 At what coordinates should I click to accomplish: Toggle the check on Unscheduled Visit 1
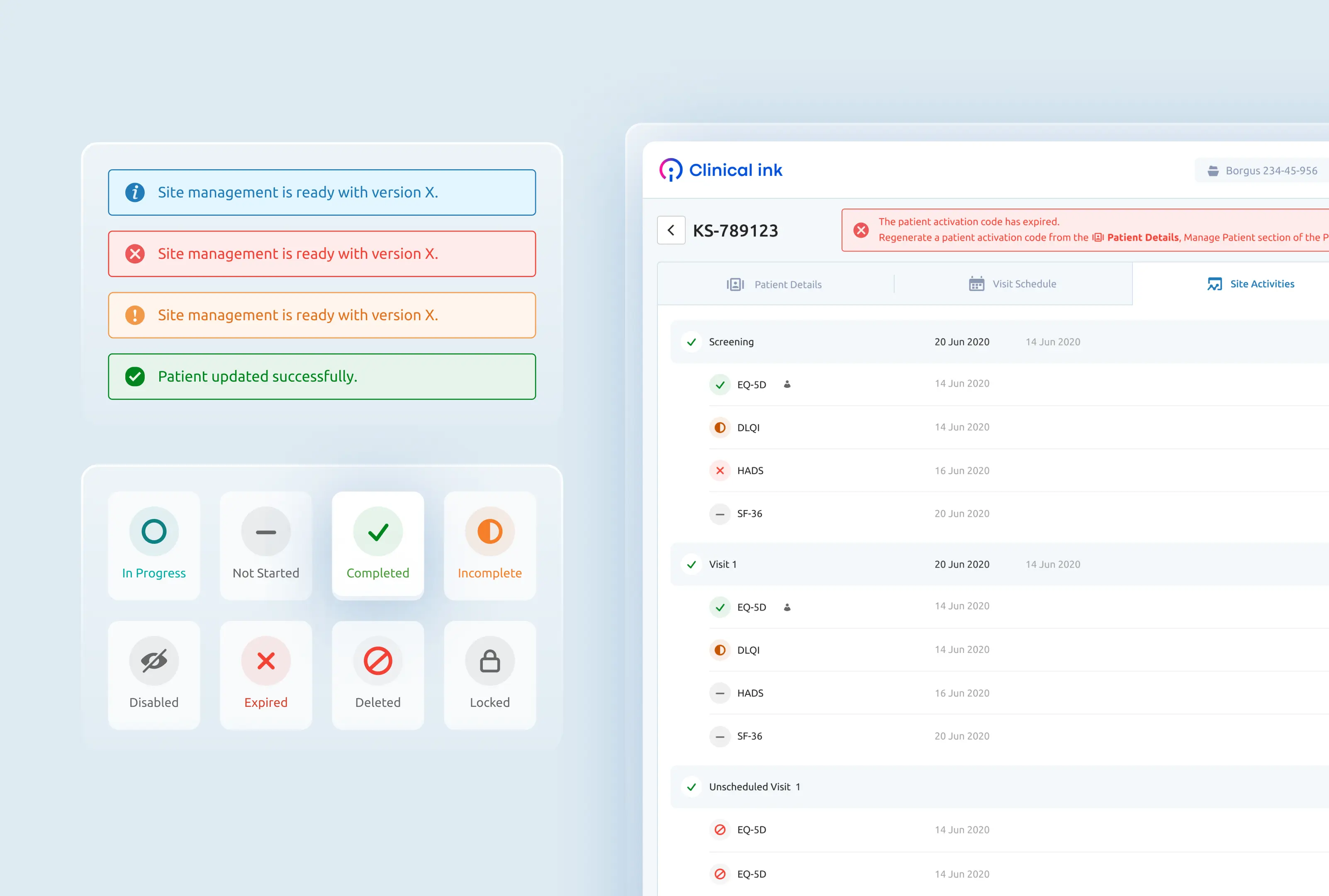click(x=691, y=787)
